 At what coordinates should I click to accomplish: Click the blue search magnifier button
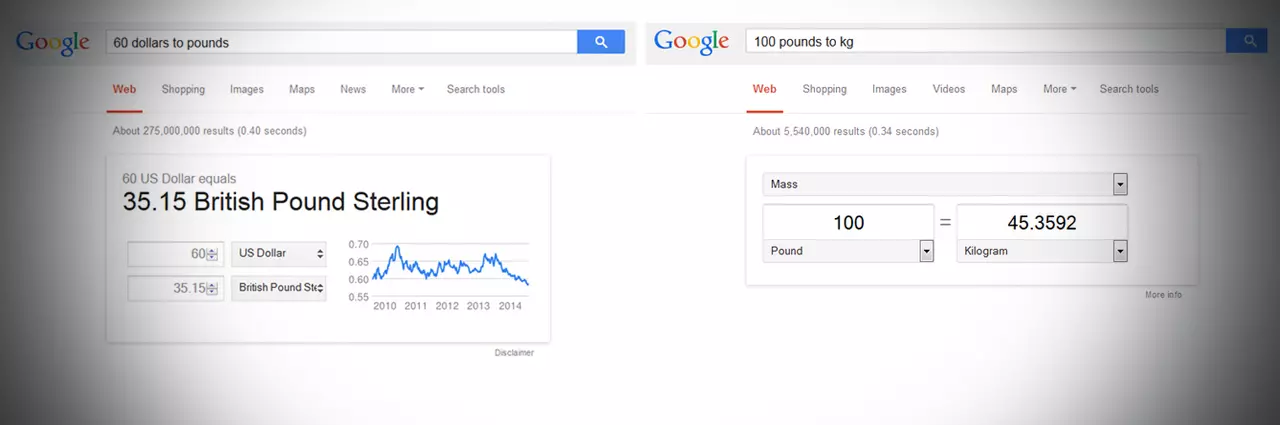pyautogui.click(x=601, y=42)
